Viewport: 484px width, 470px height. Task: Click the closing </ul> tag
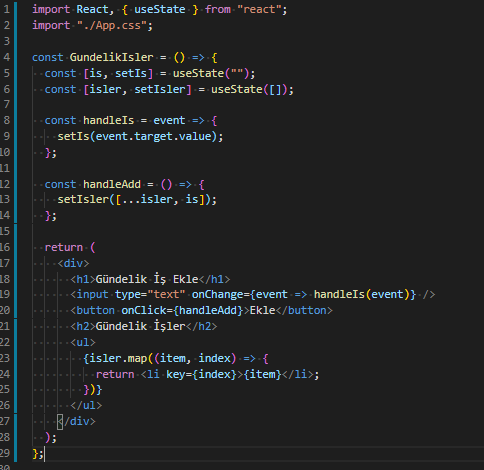pyautogui.click(x=86, y=405)
